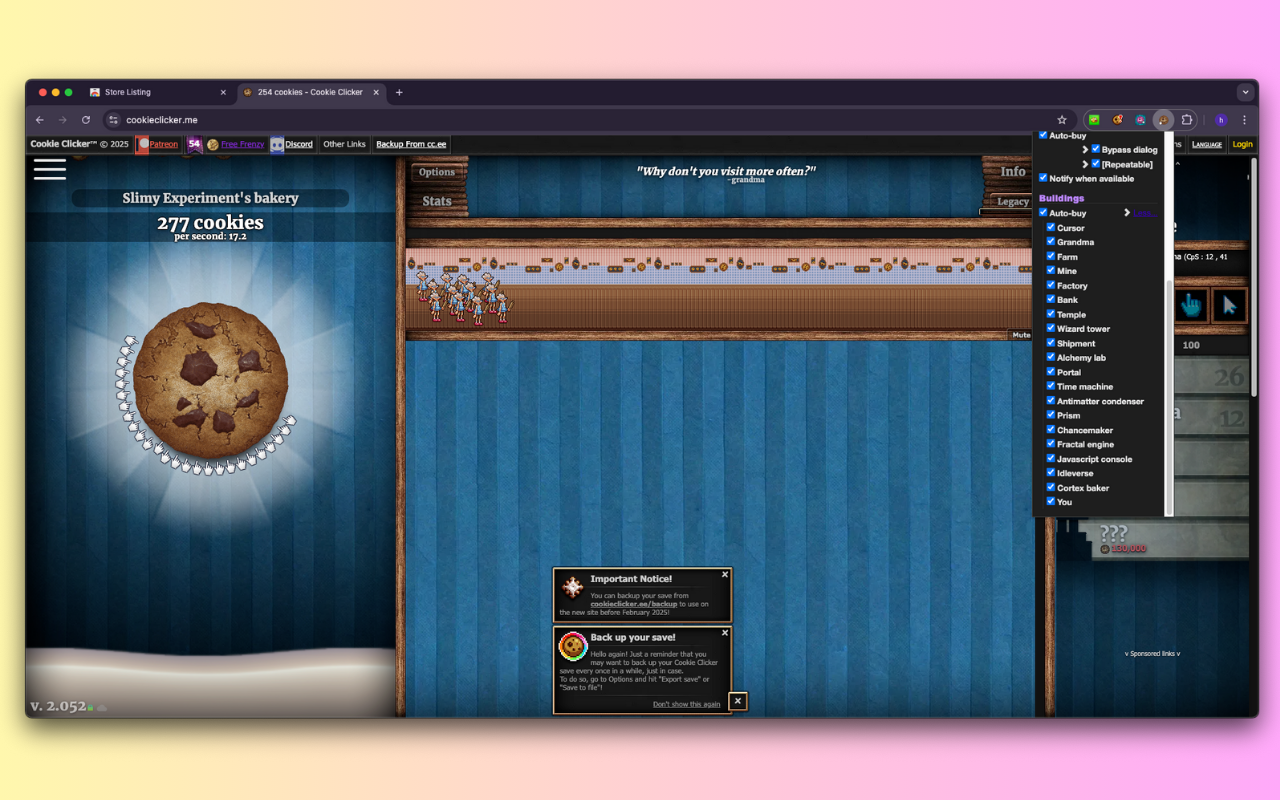Viewport: 1280px width, 800px height.
Task: Click the green cookie extension icon
Action: pos(1093,120)
